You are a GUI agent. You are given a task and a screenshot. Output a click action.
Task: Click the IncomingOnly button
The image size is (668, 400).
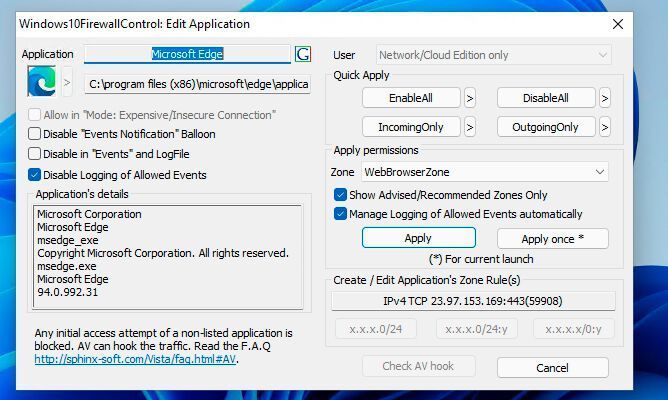411,127
